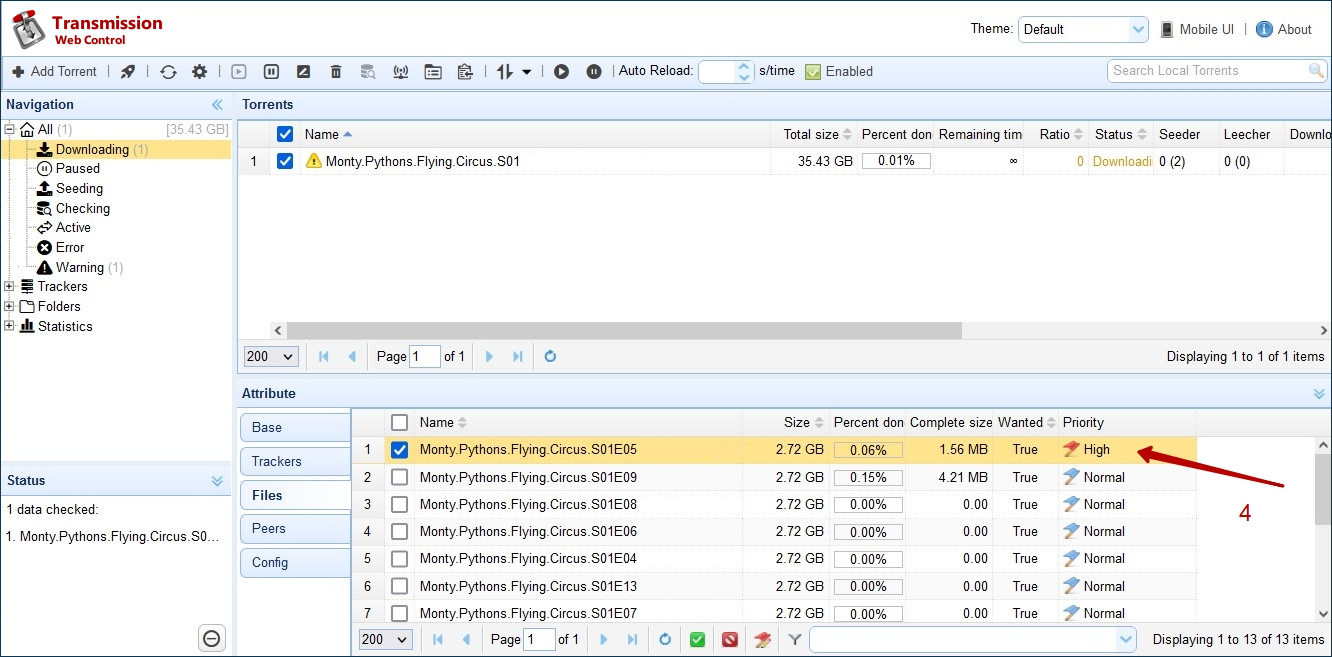Screen dimensions: 1332x657
Task: Expand the Trackers tree node
Action: coord(10,287)
